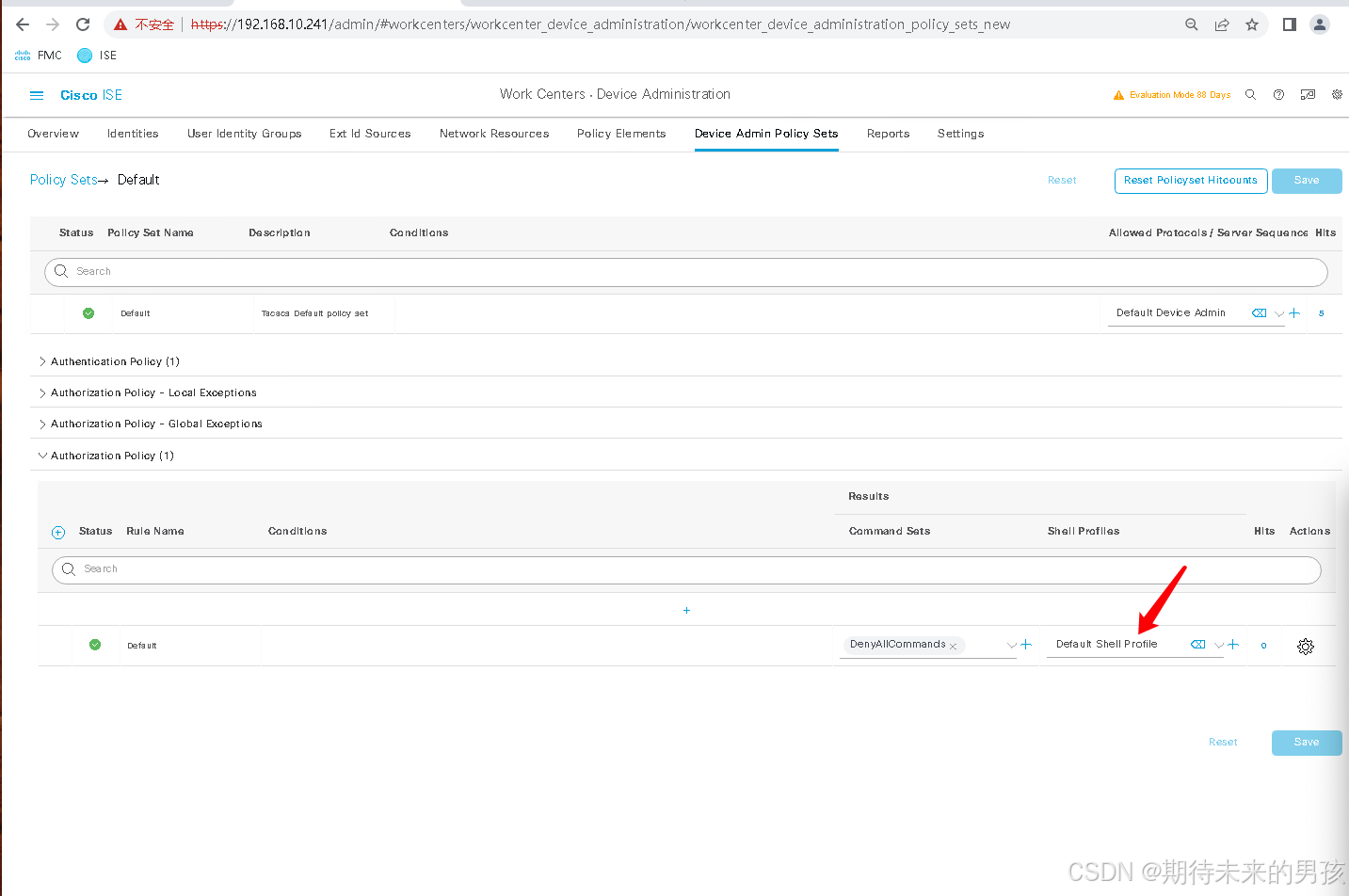Open the ISE bookmark
This screenshot has width=1349, height=896.
pyautogui.click(x=97, y=56)
